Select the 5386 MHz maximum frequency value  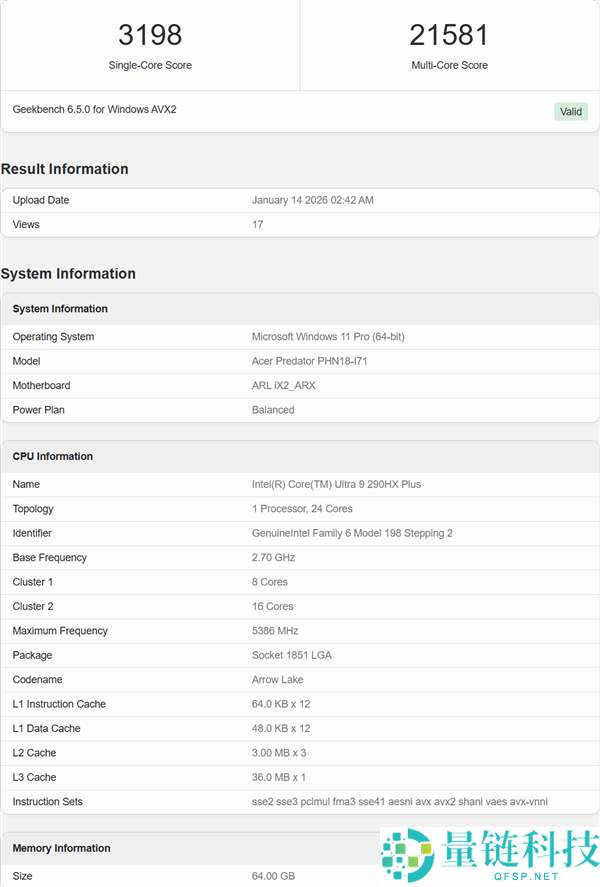[275, 631]
